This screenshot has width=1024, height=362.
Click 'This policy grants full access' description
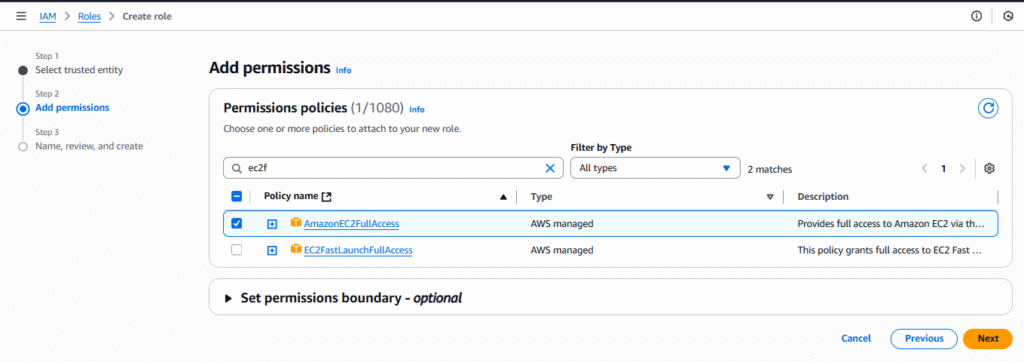pyautogui.click(x=889, y=250)
